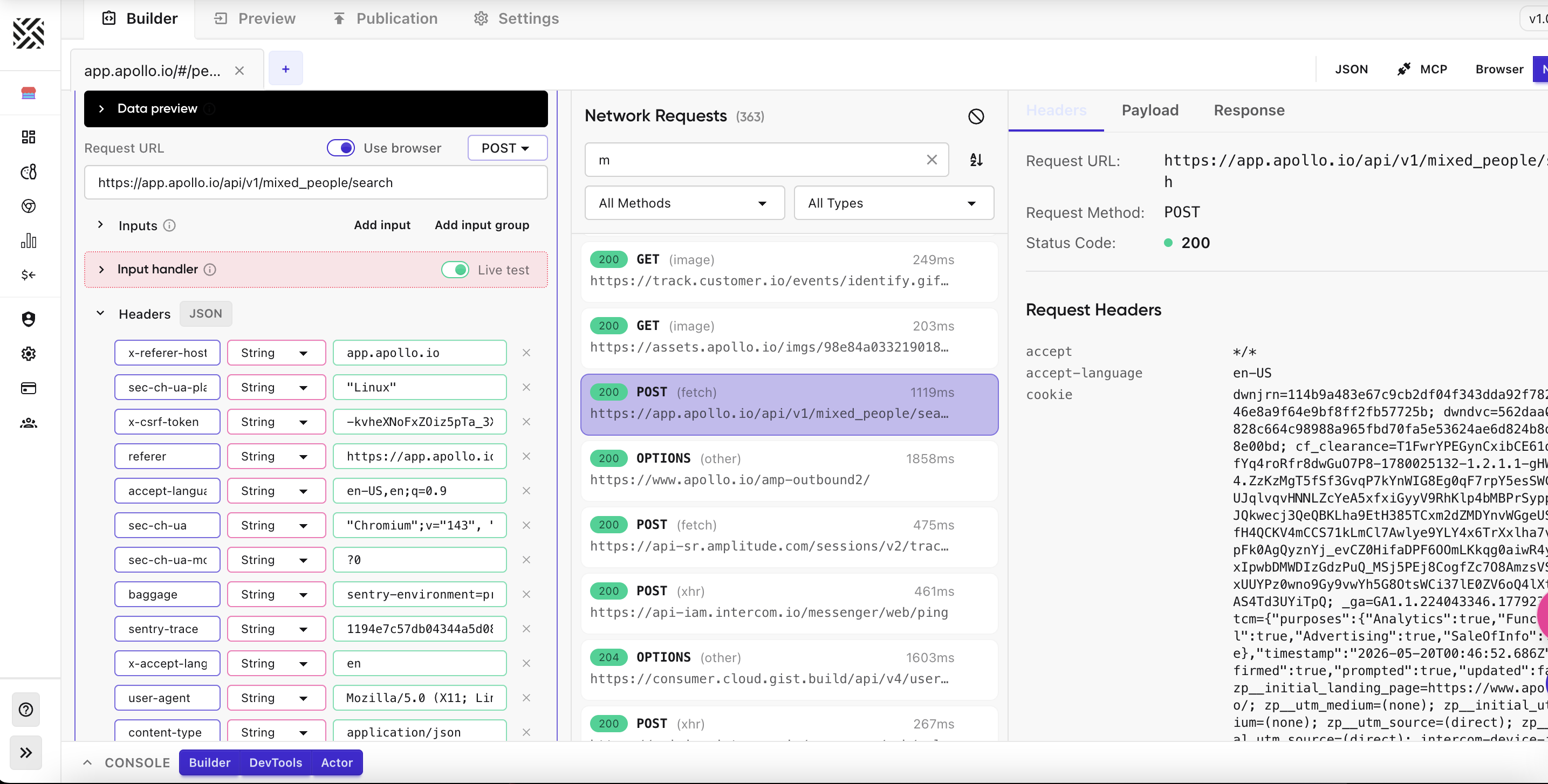The image size is (1548, 784).
Task: Remove the referer header row
Action: 526,457
